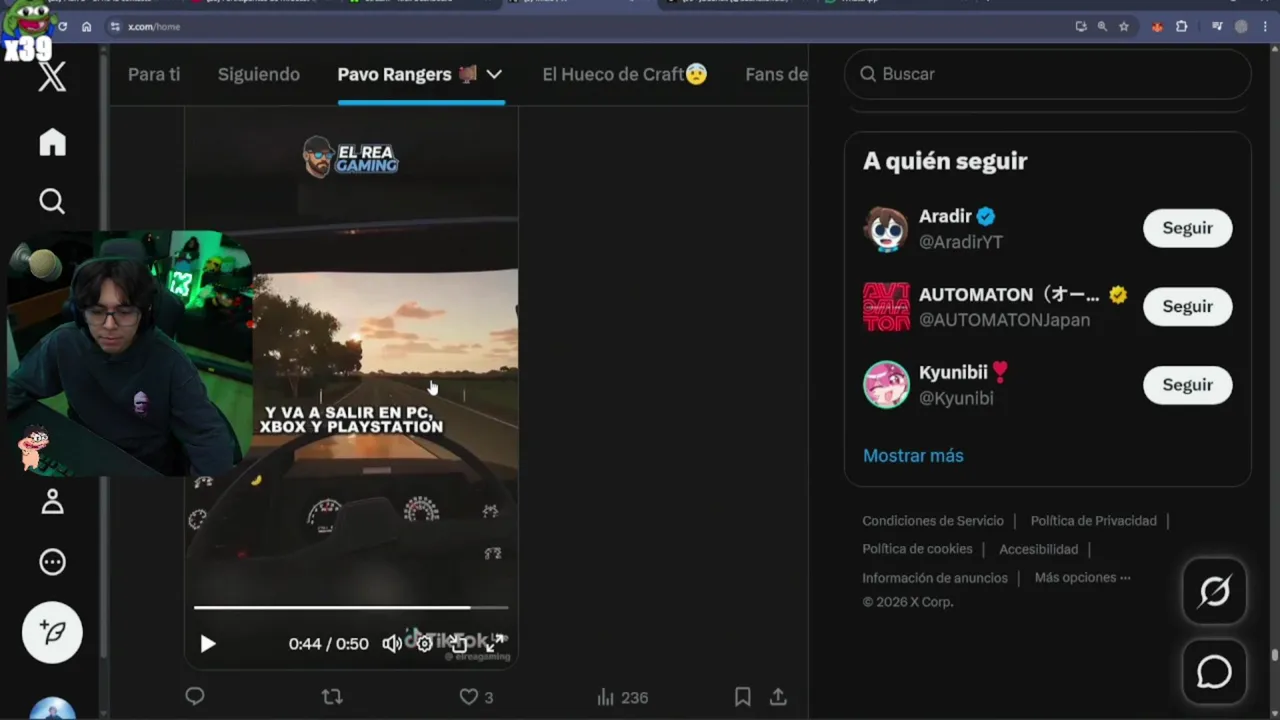The image size is (1280, 720).
Task: Switch to the Siguiendo tab
Action: pyautogui.click(x=259, y=74)
